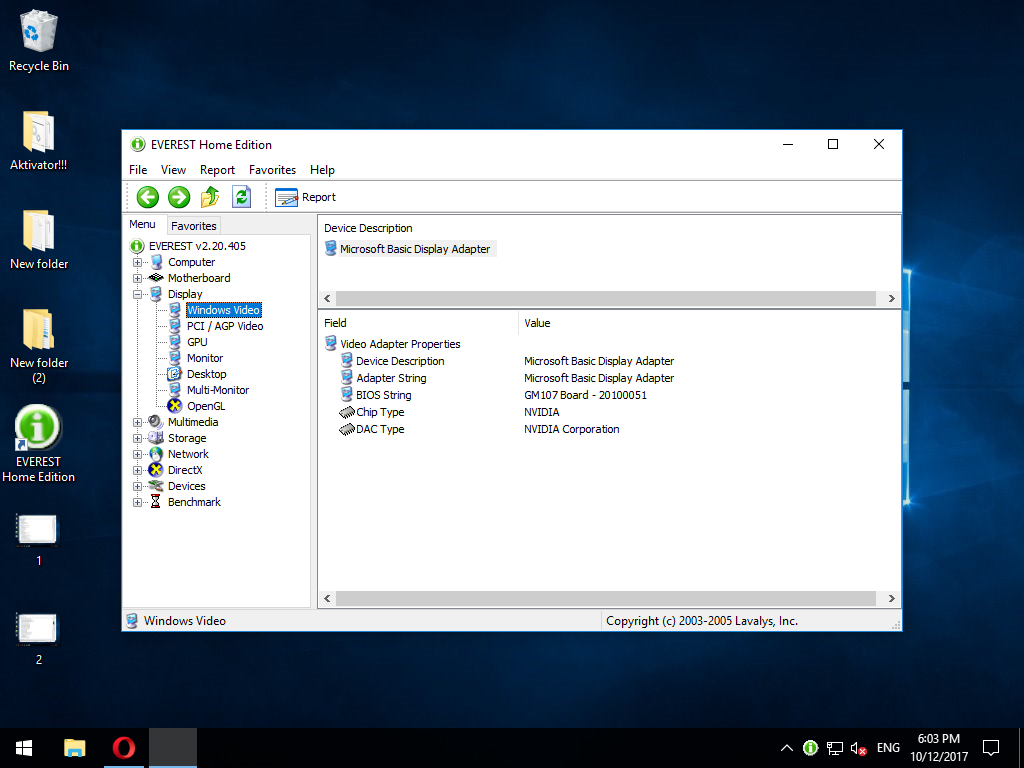Click the DirectX X icon in tree
The width and height of the screenshot is (1024, 768).
(x=155, y=470)
